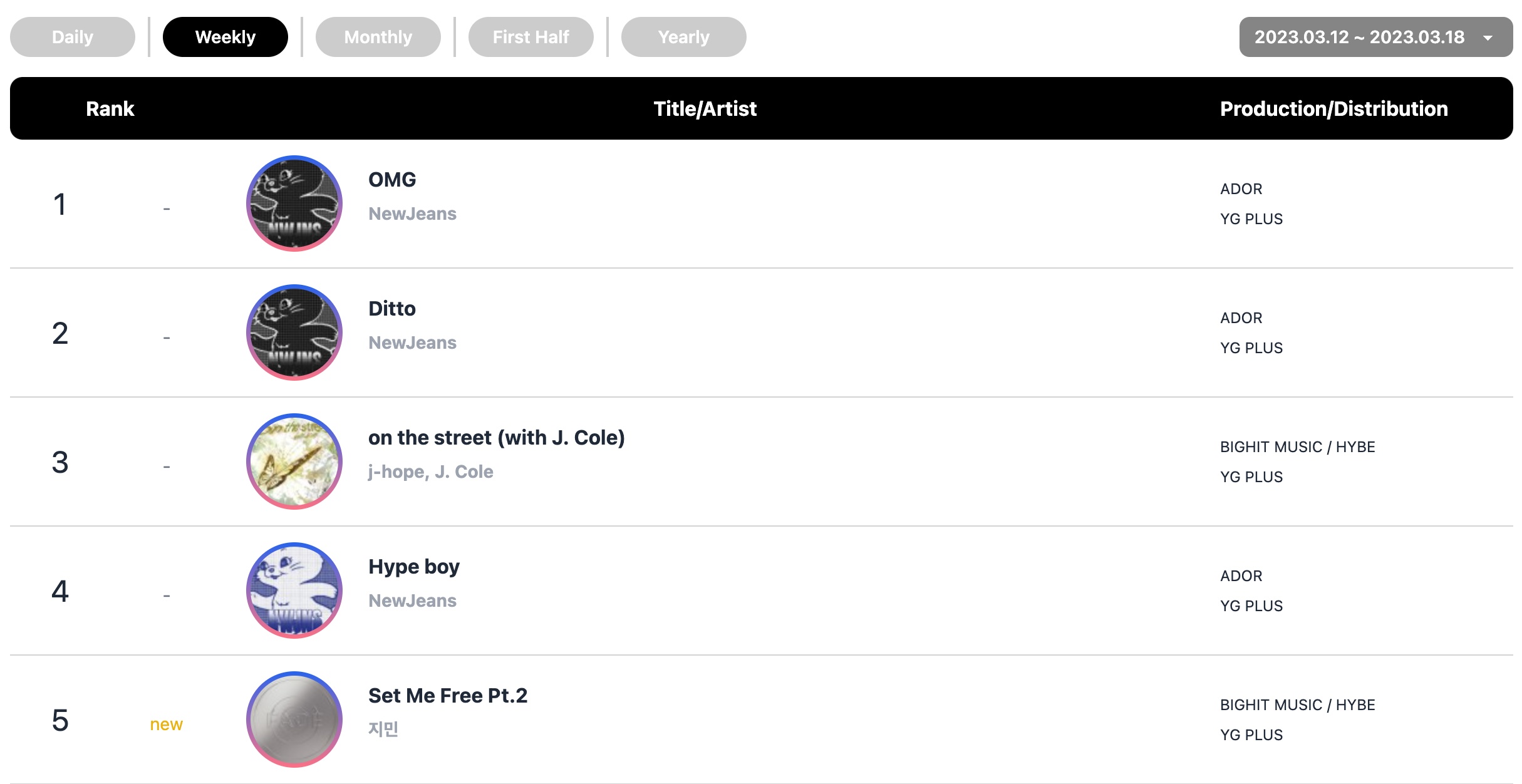This screenshot has height=784, width=1522.
Task: Open the Set Me Free Pt.2 title
Action: pos(448,696)
